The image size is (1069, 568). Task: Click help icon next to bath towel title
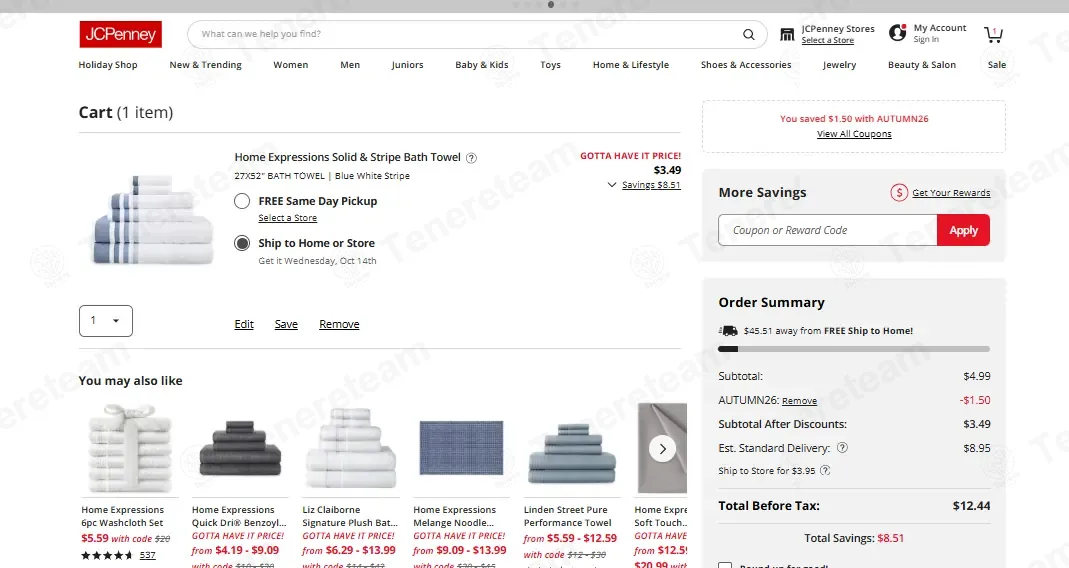pos(471,158)
